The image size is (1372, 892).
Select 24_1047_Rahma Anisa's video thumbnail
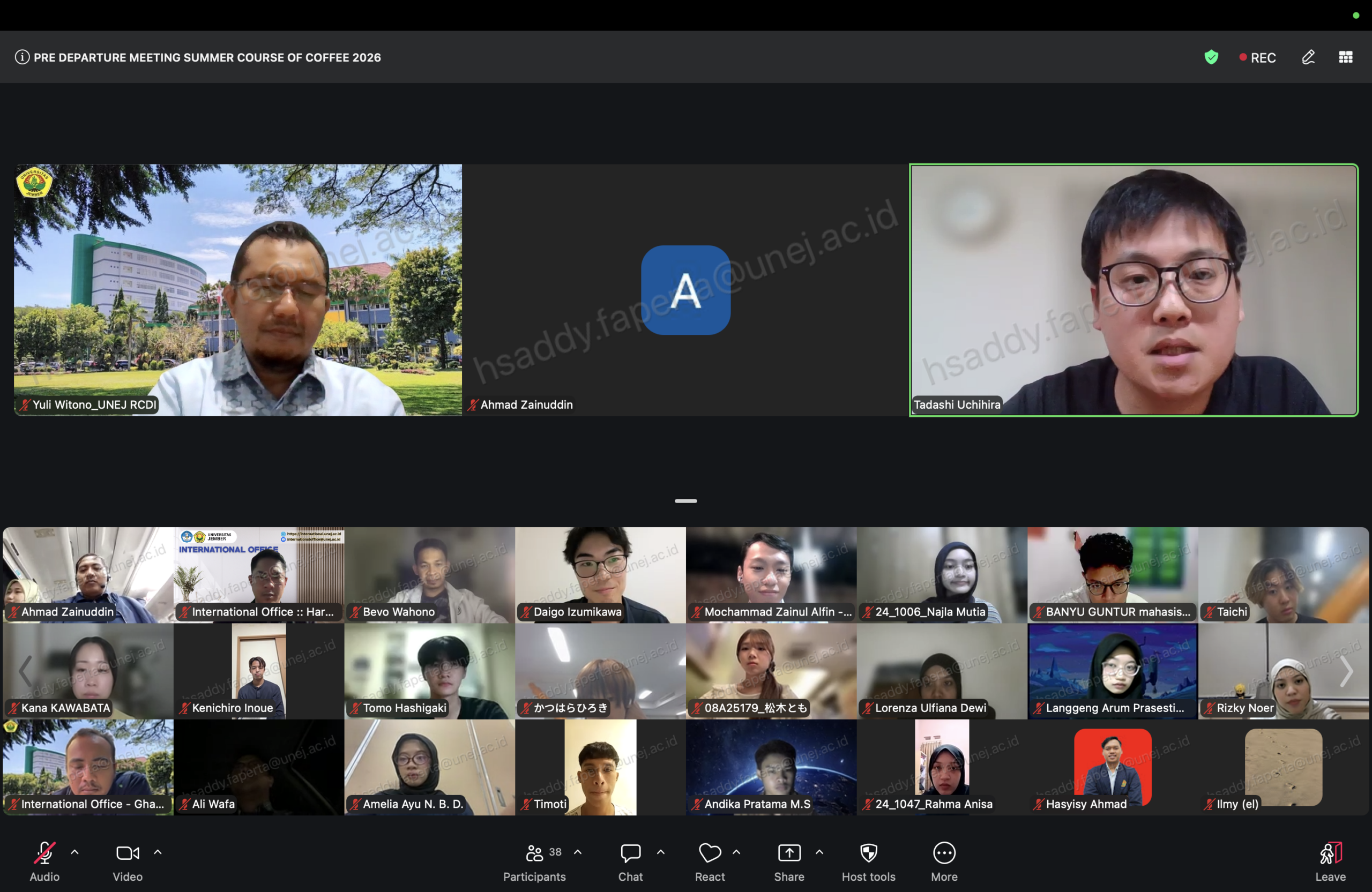tap(942, 767)
